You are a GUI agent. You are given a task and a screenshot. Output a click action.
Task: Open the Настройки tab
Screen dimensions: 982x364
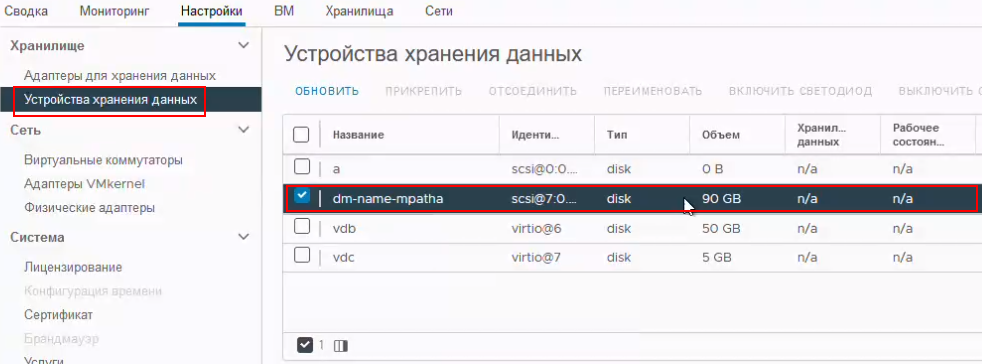coord(212,11)
